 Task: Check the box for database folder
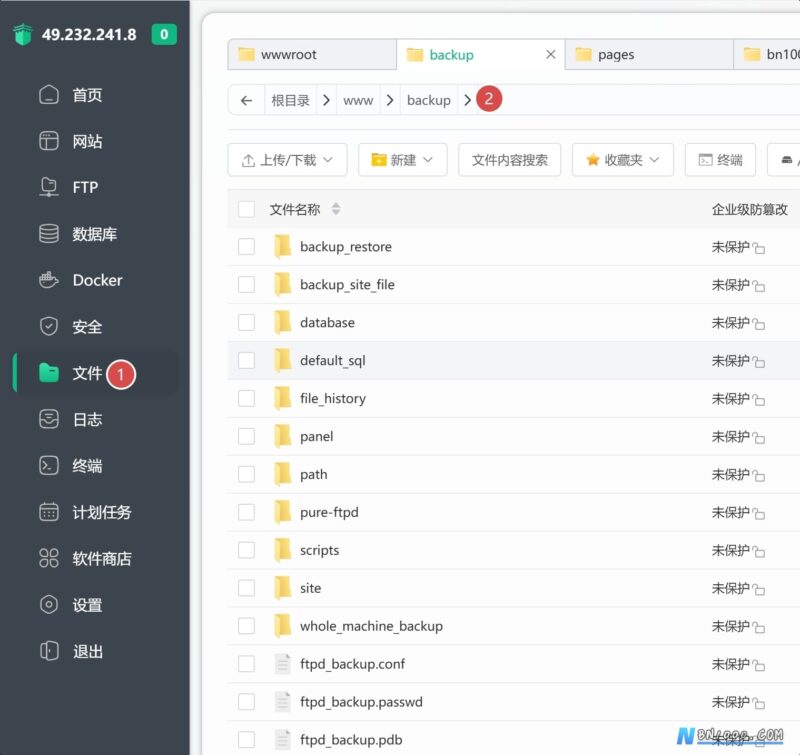246,322
